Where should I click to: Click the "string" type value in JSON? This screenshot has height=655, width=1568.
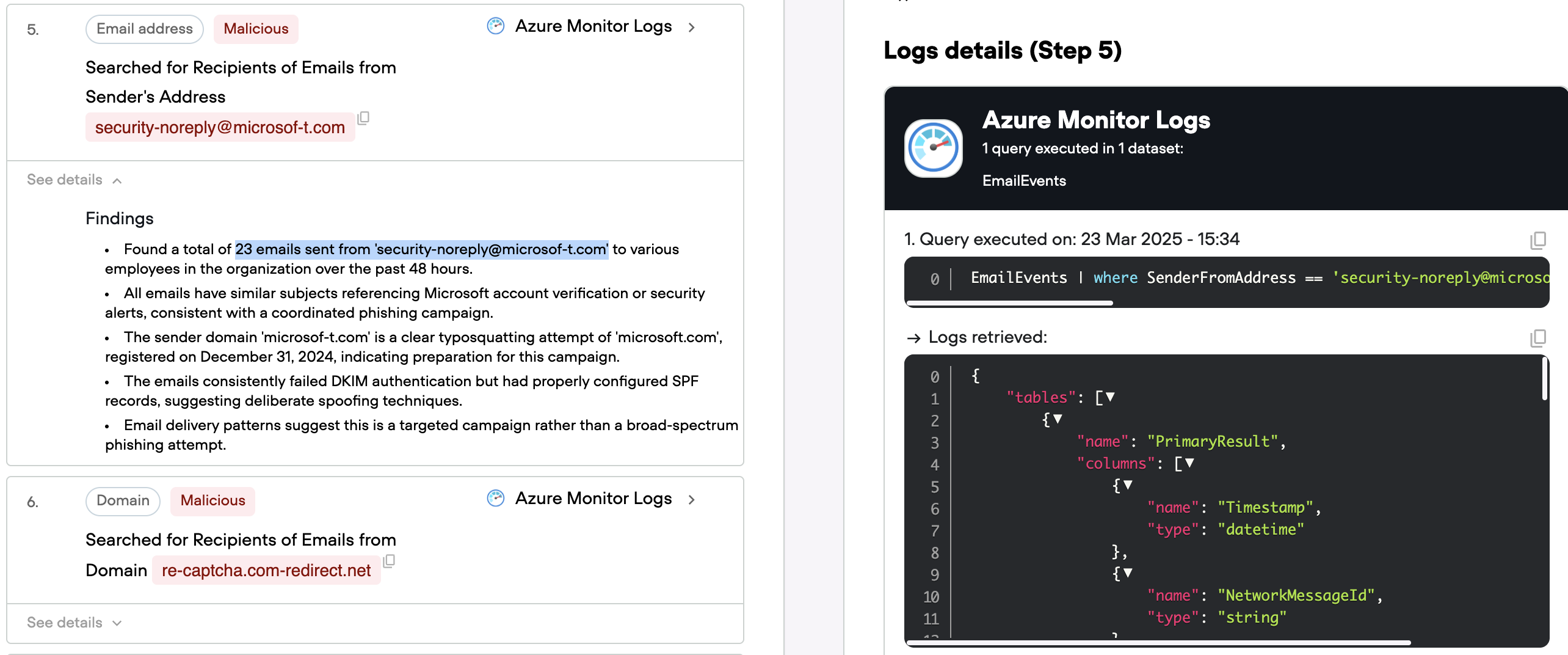click(1252, 617)
